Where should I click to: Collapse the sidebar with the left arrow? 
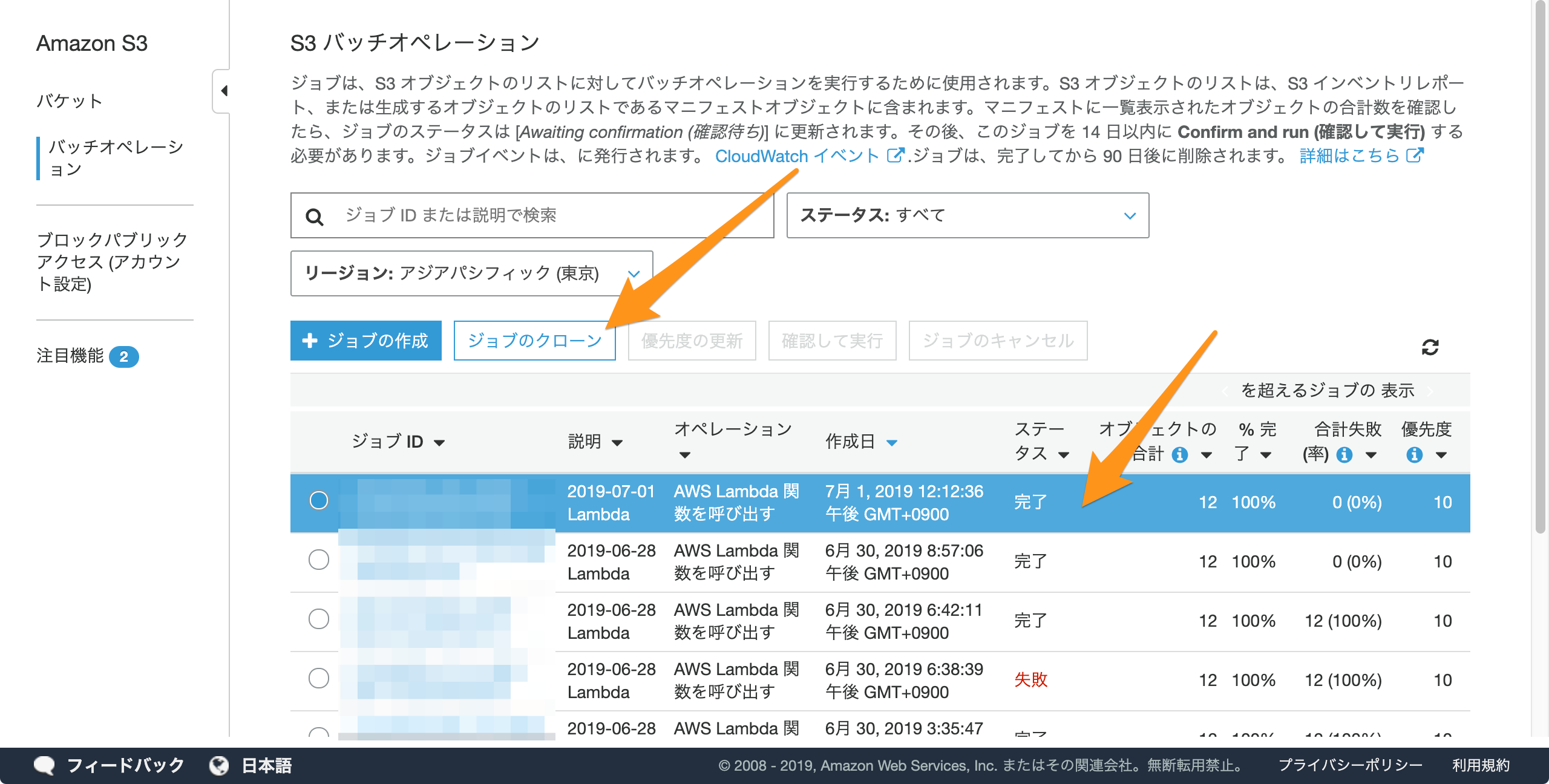tap(224, 91)
